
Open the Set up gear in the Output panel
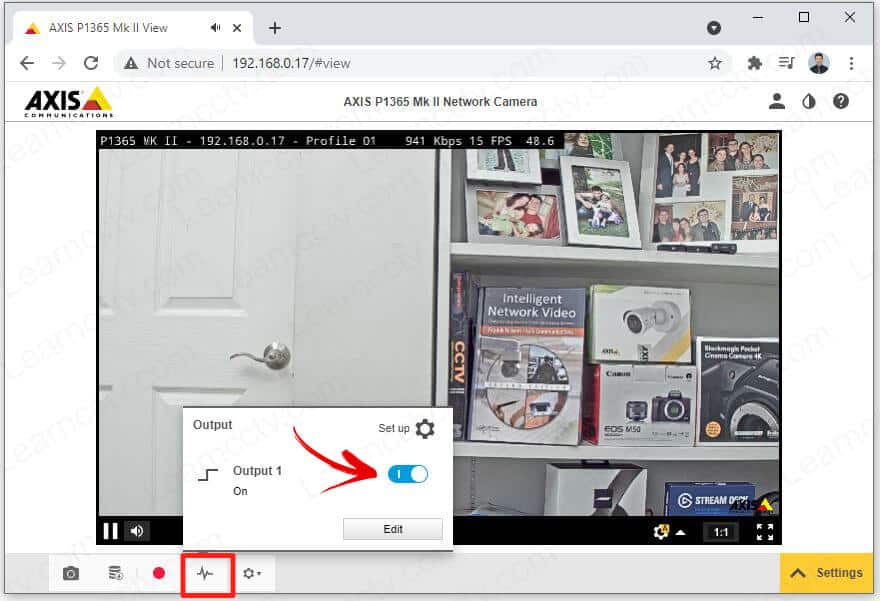coord(425,429)
